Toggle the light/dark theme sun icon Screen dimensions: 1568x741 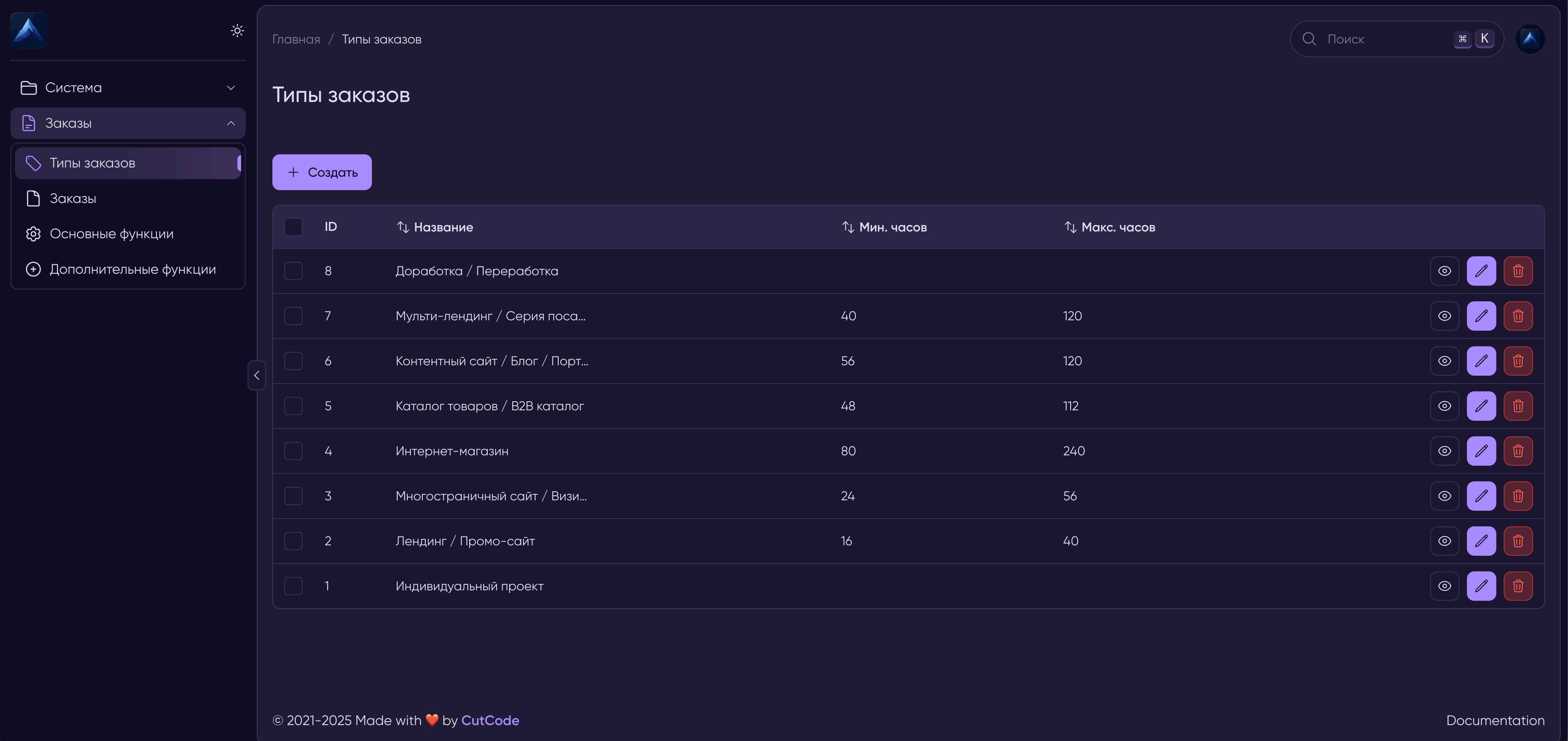click(237, 30)
